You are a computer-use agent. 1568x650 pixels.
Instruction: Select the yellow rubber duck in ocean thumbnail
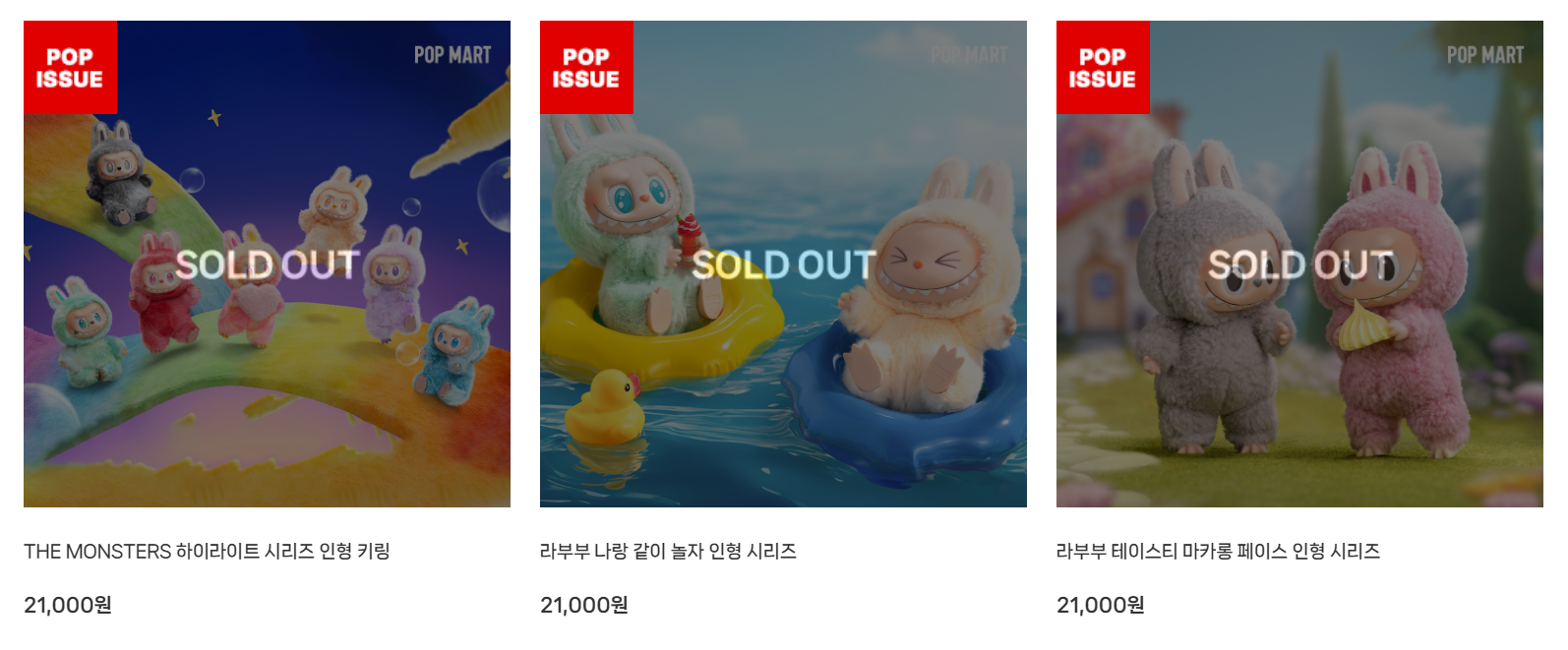click(x=603, y=406)
